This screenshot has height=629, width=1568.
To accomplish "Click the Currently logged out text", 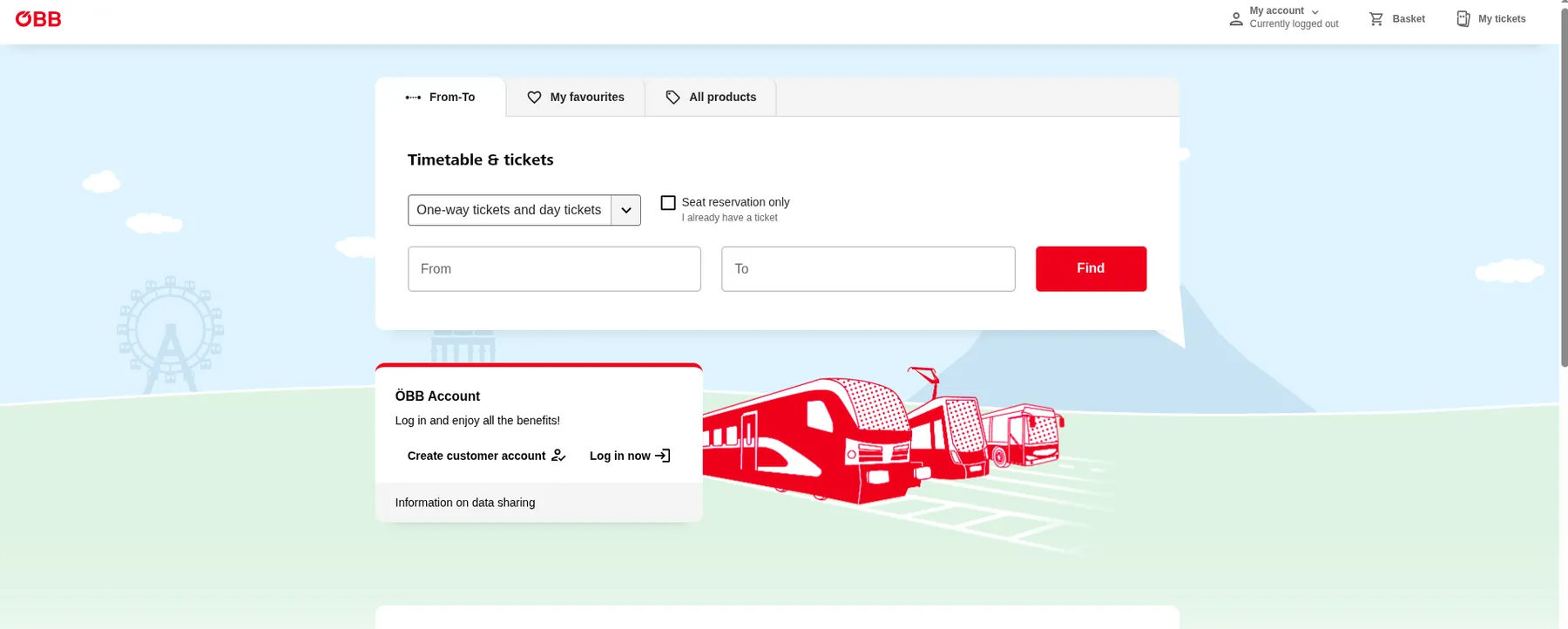I will [1294, 24].
